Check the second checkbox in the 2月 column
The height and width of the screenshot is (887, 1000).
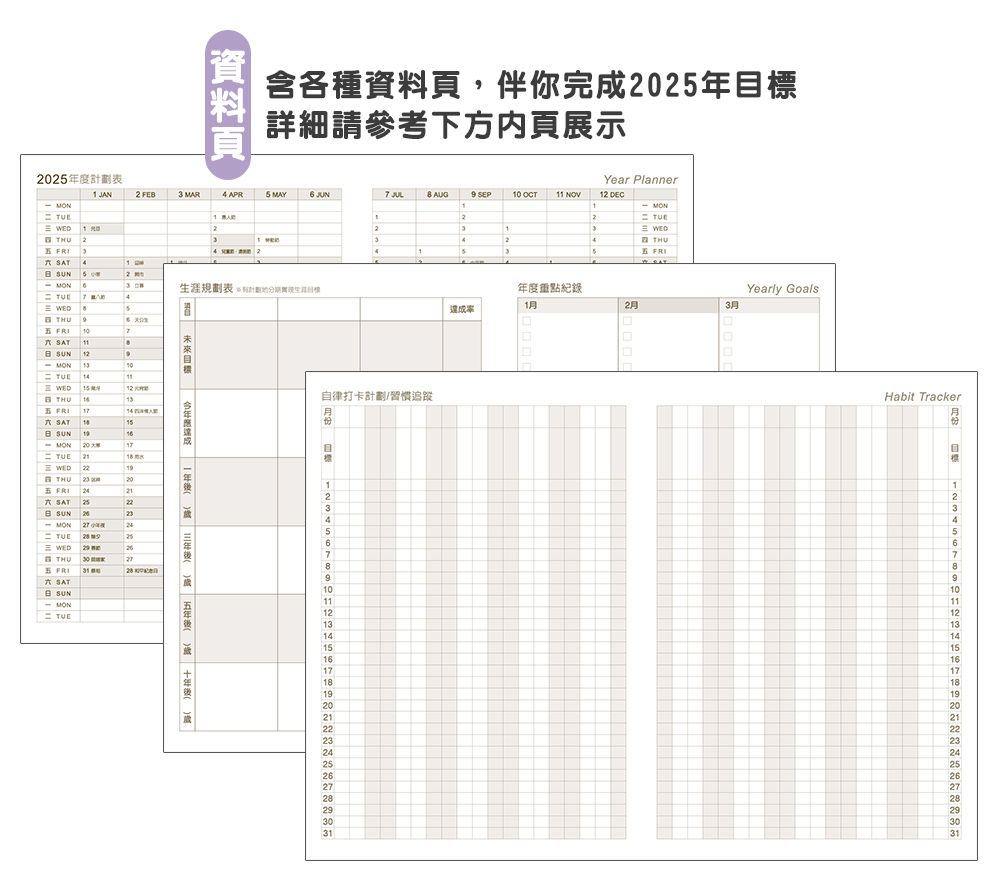(x=628, y=336)
